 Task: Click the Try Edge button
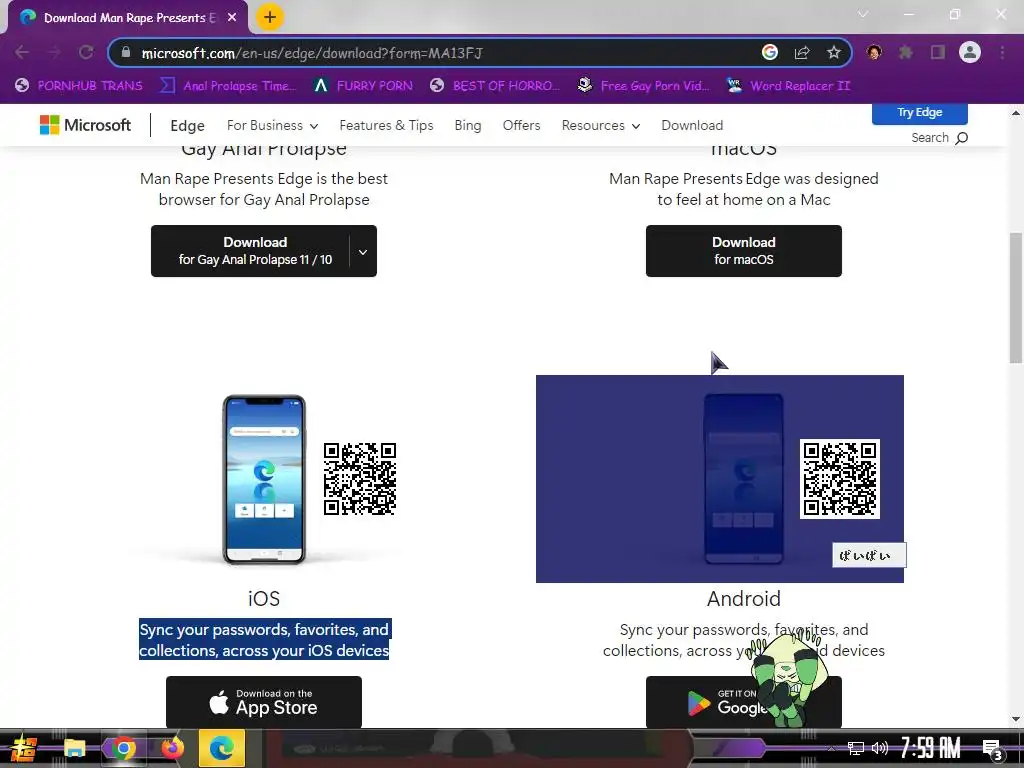tap(920, 112)
